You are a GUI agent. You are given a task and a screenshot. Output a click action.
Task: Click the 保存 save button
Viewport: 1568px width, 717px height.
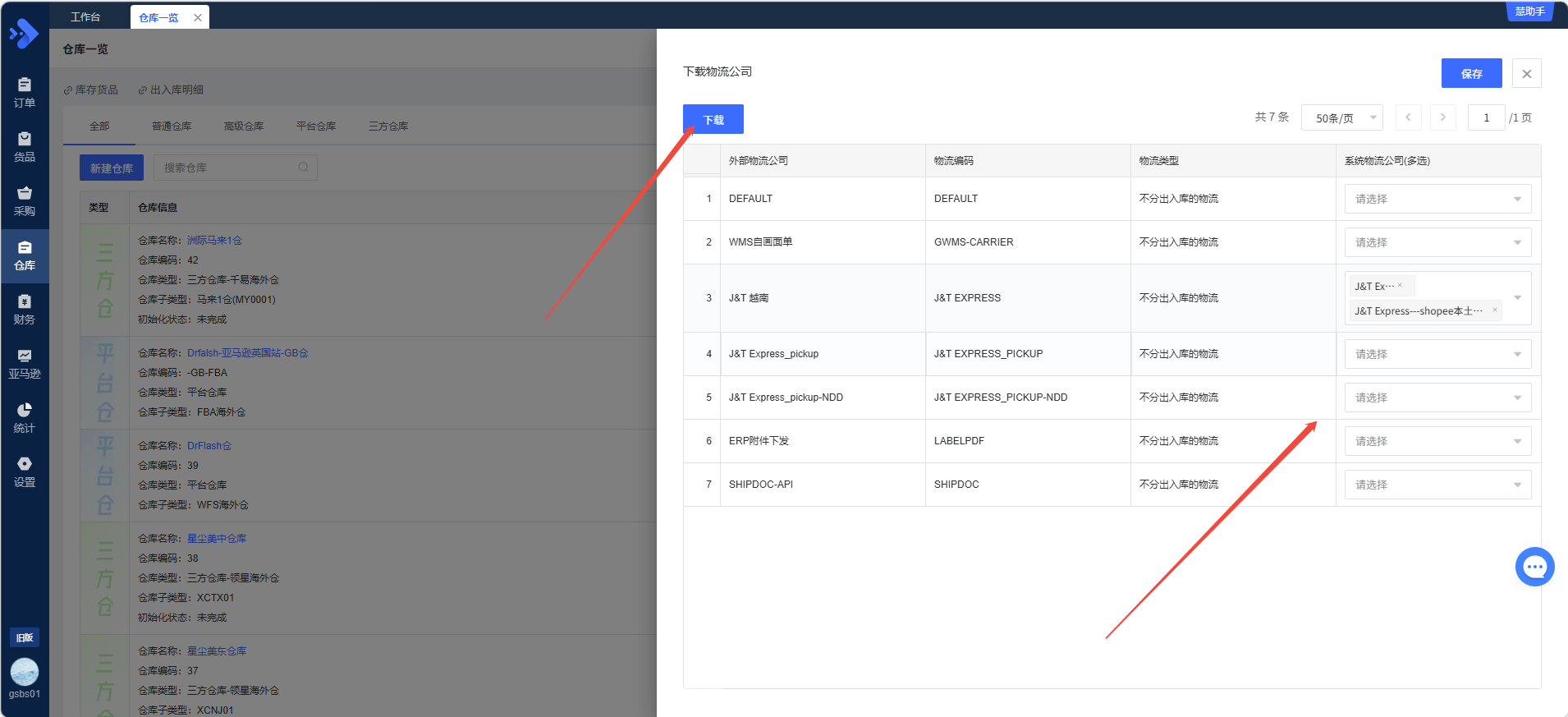point(1471,74)
